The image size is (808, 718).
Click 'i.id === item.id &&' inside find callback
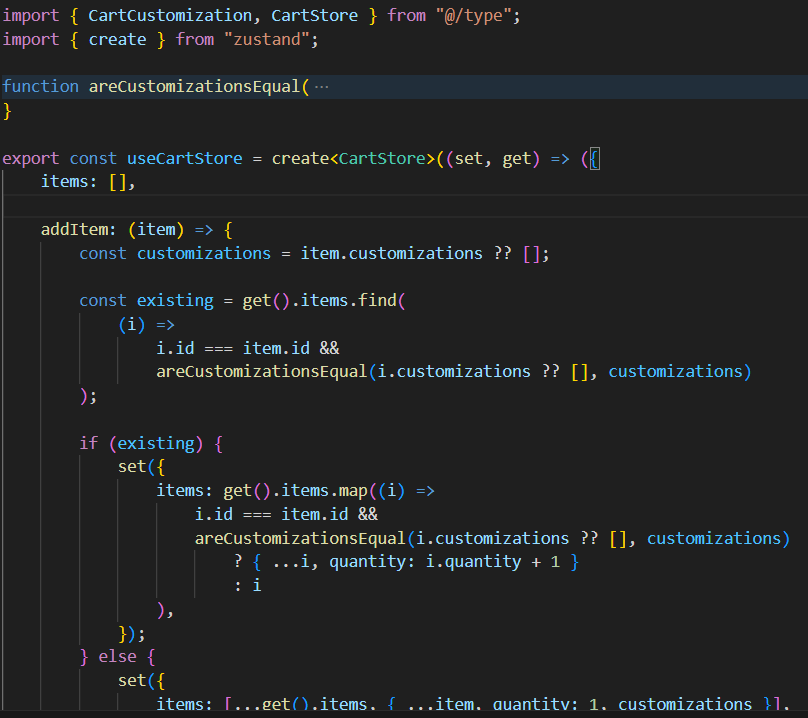[x=247, y=348]
